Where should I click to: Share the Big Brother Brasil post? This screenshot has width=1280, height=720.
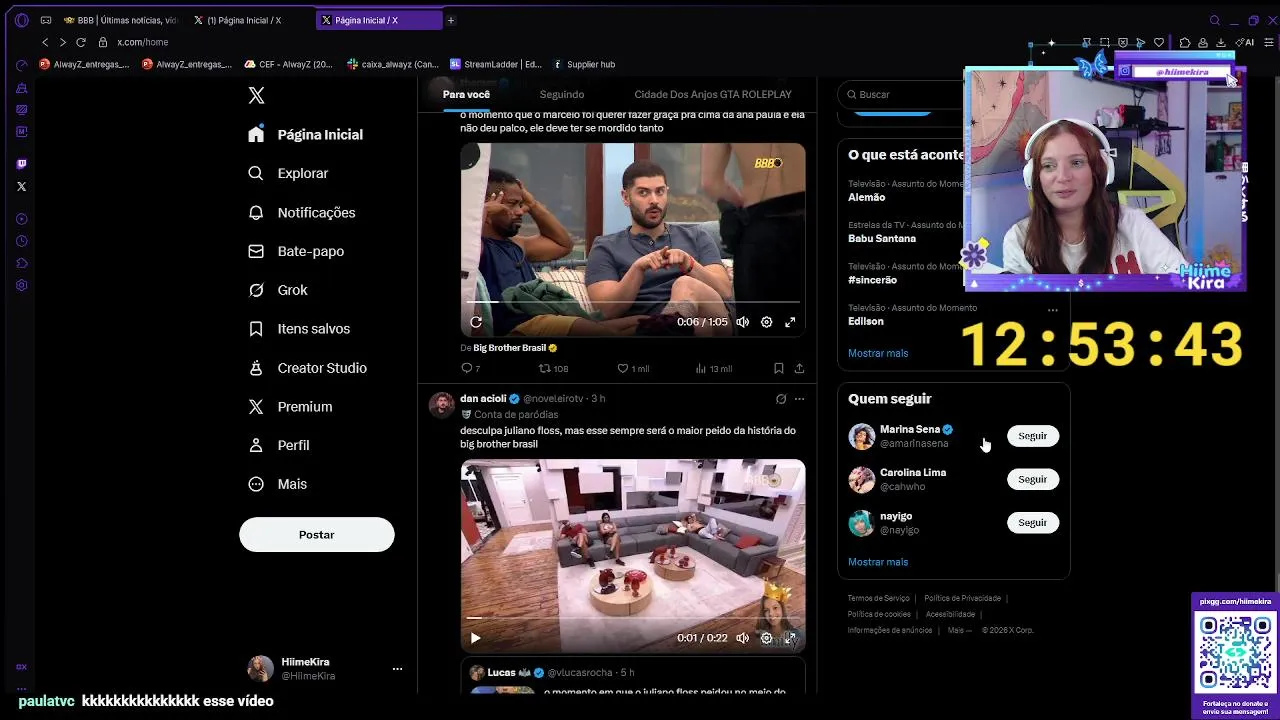[799, 368]
